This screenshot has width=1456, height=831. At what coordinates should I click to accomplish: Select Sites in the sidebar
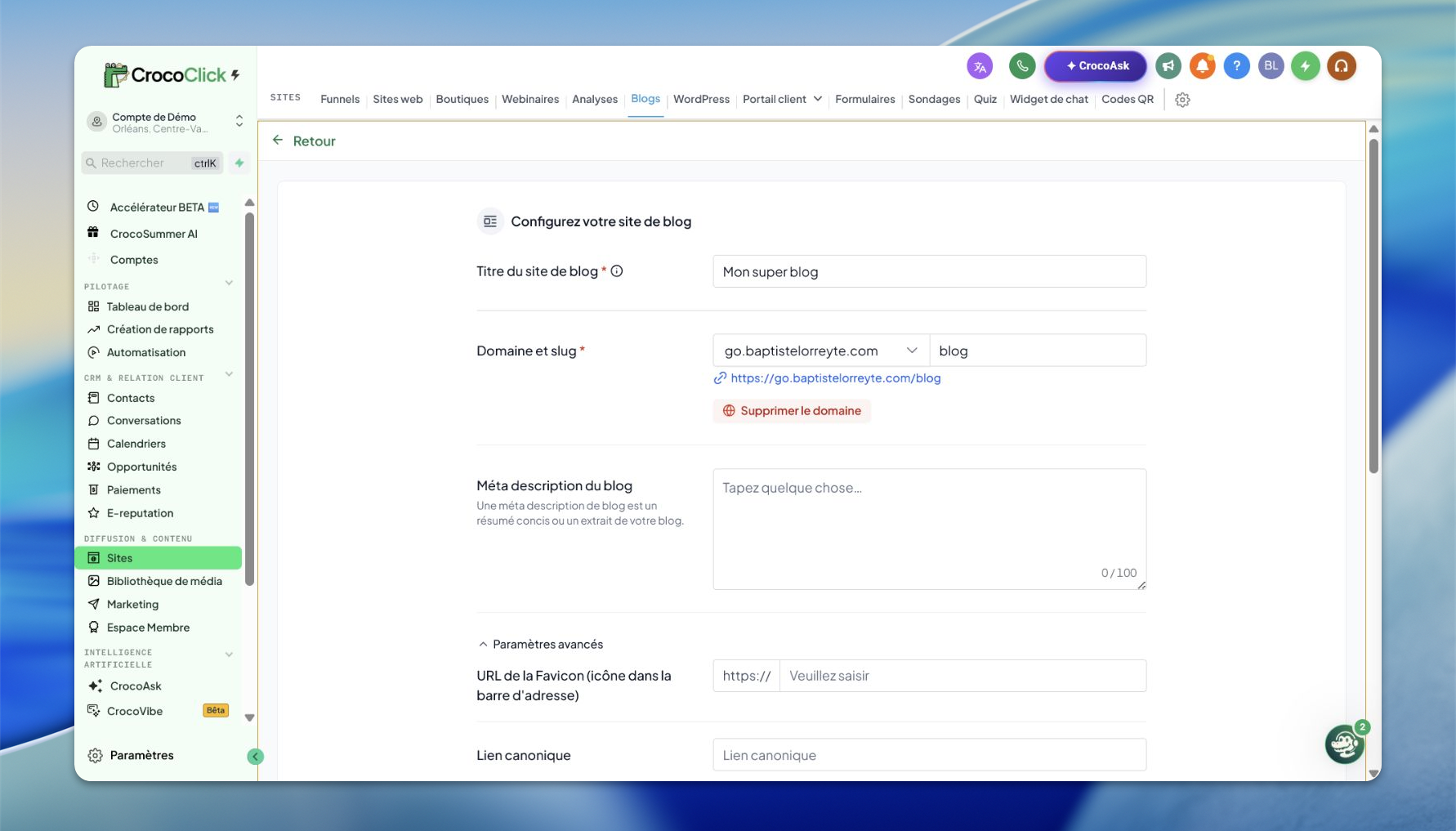pyautogui.click(x=159, y=558)
